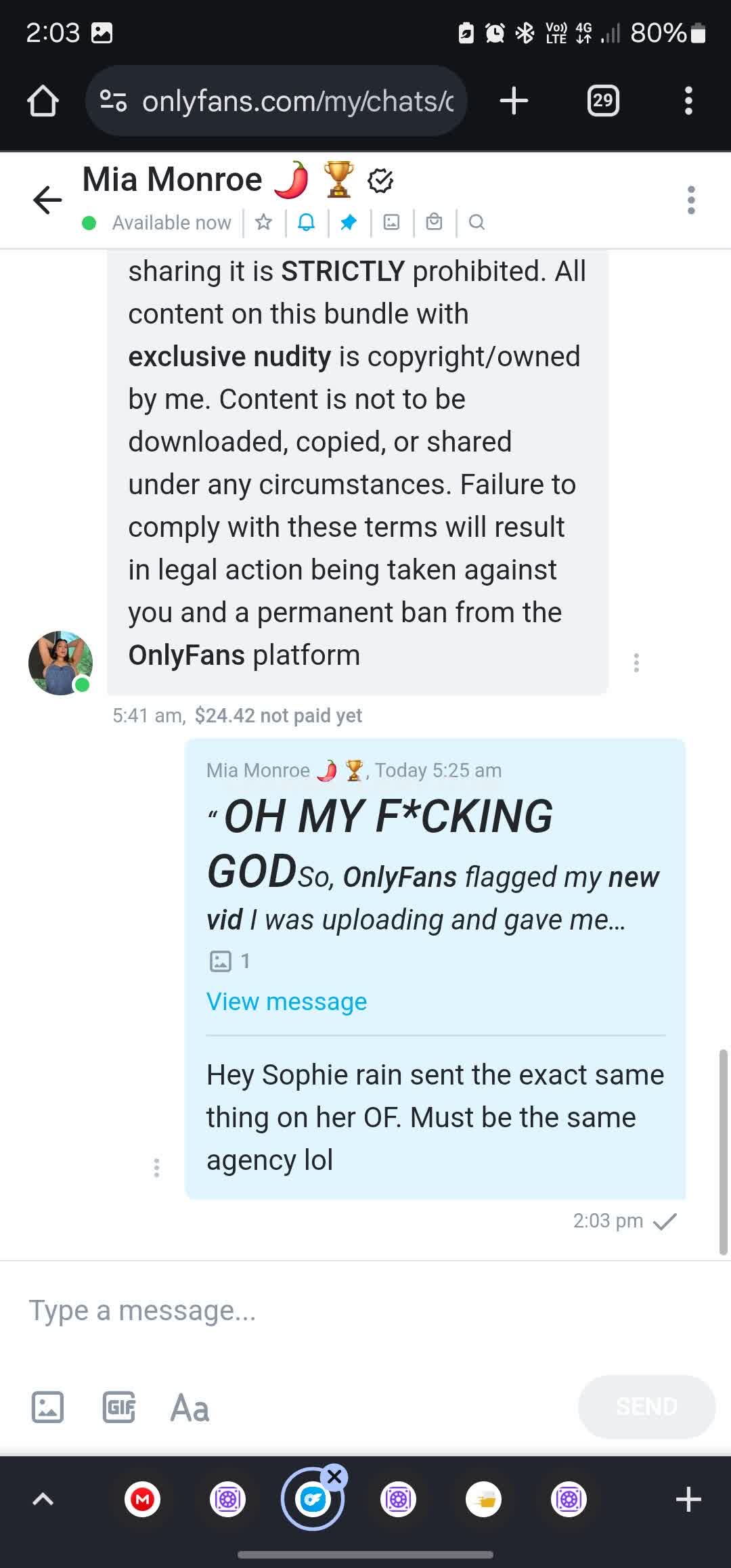Image resolution: width=731 pixels, height=1568 pixels.
Task: Click the chat scrollbar on the right edge
Action: pos(723,1152)
